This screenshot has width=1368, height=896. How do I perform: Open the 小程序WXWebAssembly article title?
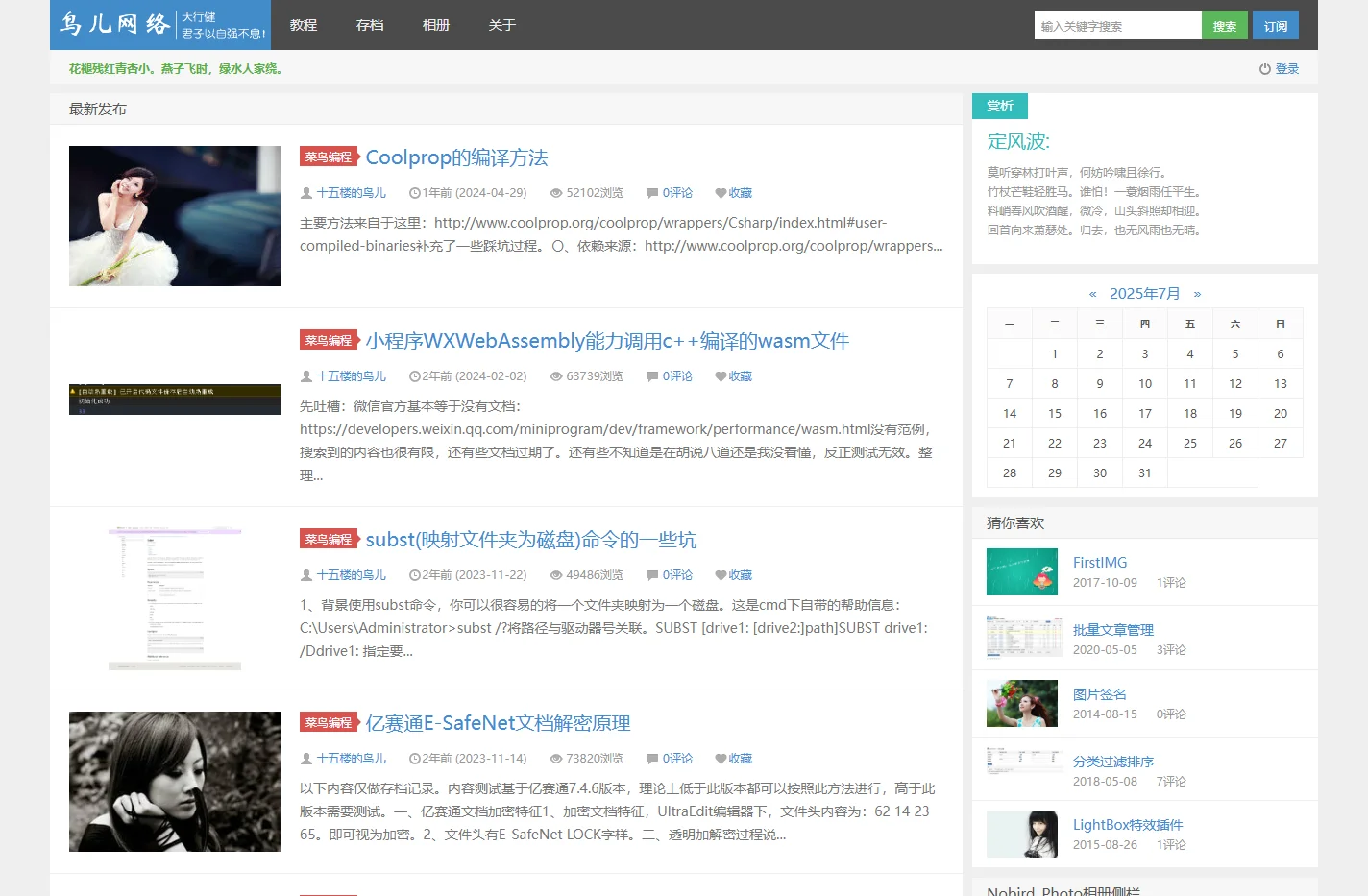607,341
